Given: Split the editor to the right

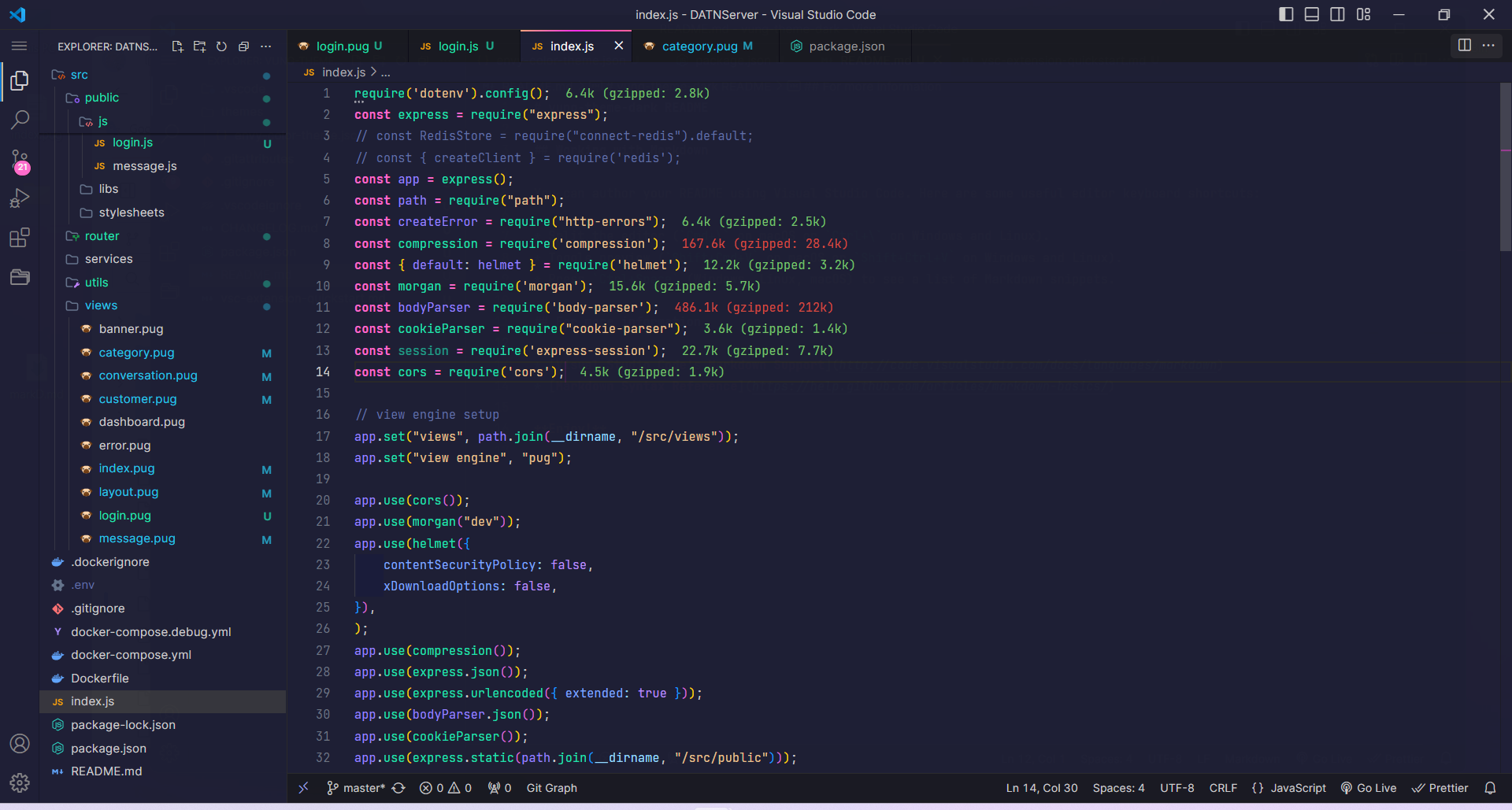Looking at the screenshot, I should (x=1465, y=46).
